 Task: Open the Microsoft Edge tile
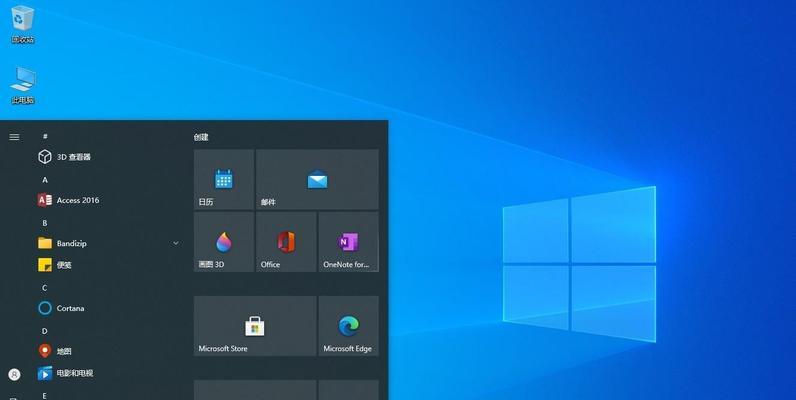[349, 326]
